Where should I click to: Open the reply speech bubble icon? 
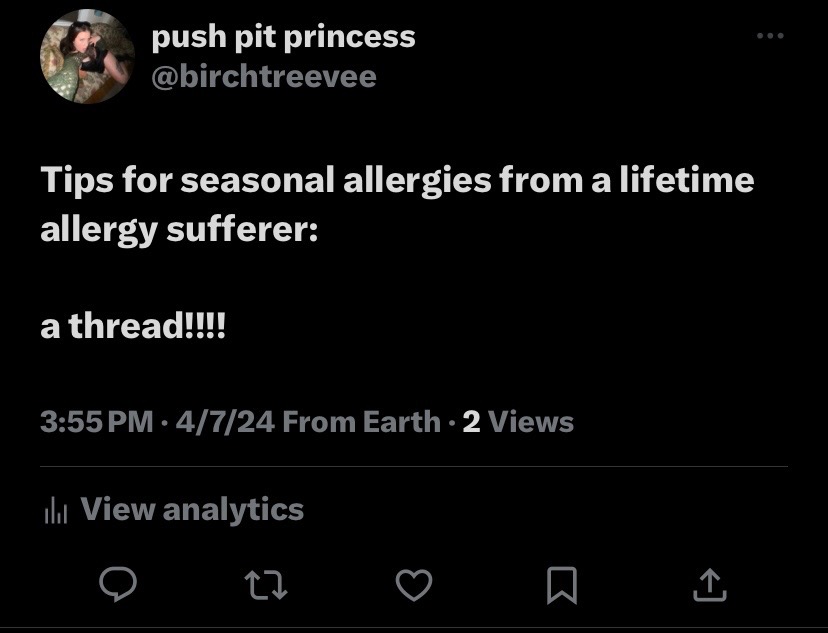point(118,584)
